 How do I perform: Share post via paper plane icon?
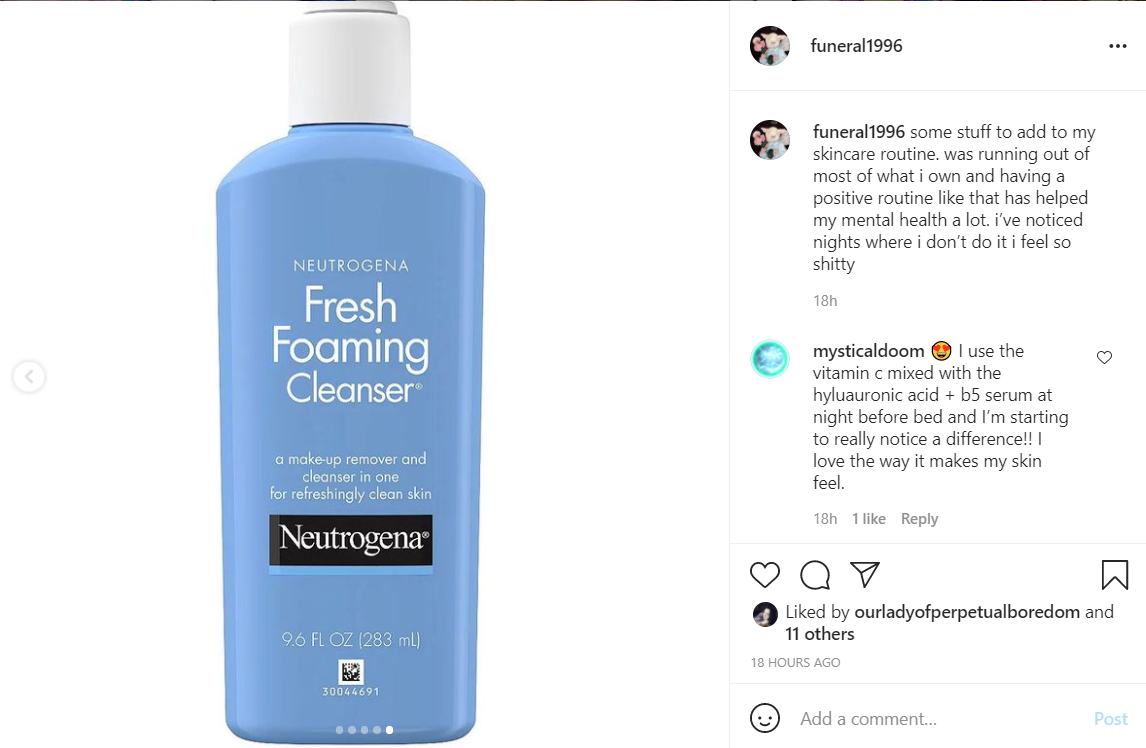click(x=865, y=575)
